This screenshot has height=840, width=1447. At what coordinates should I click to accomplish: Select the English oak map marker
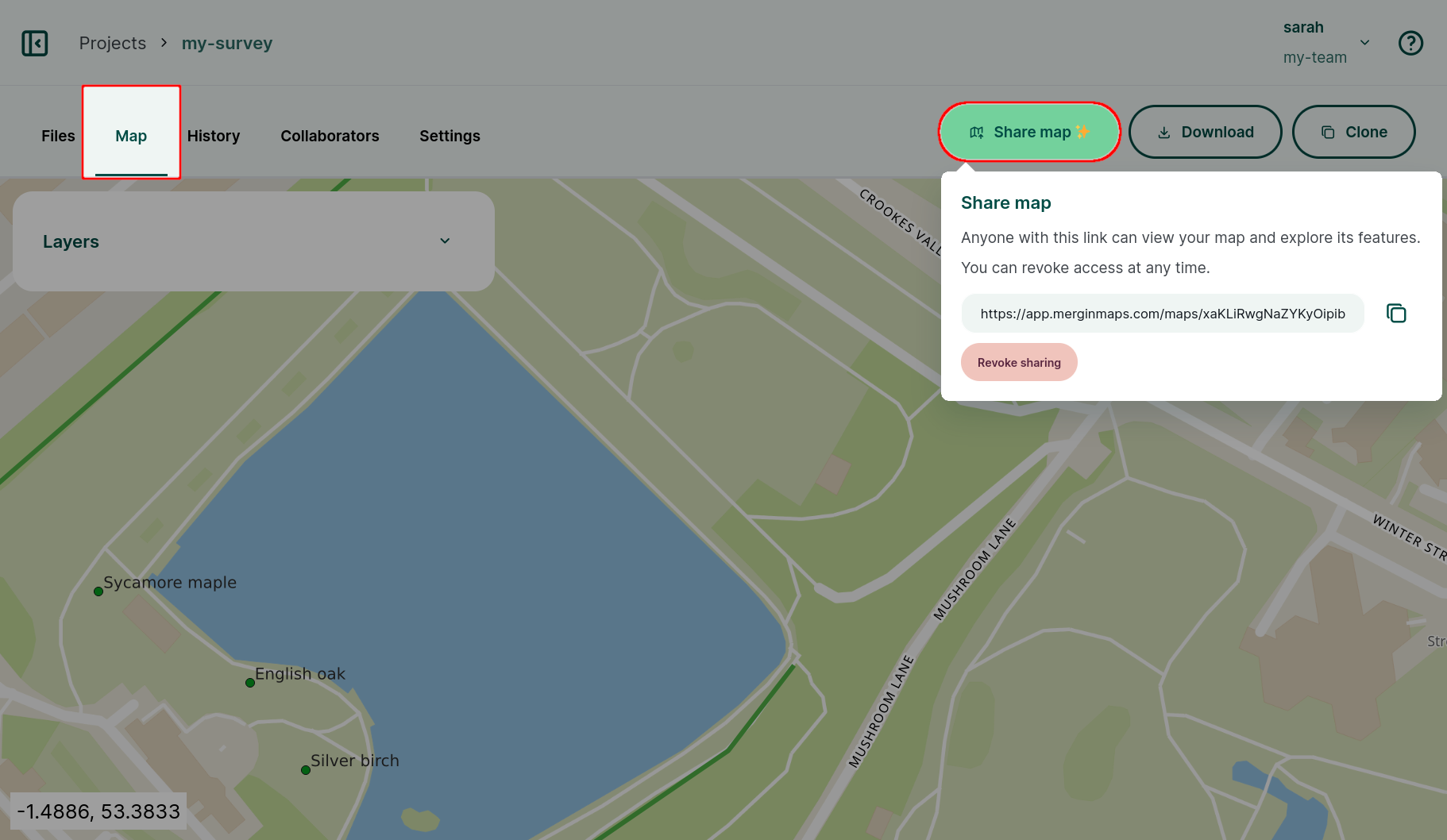point(250,682)
